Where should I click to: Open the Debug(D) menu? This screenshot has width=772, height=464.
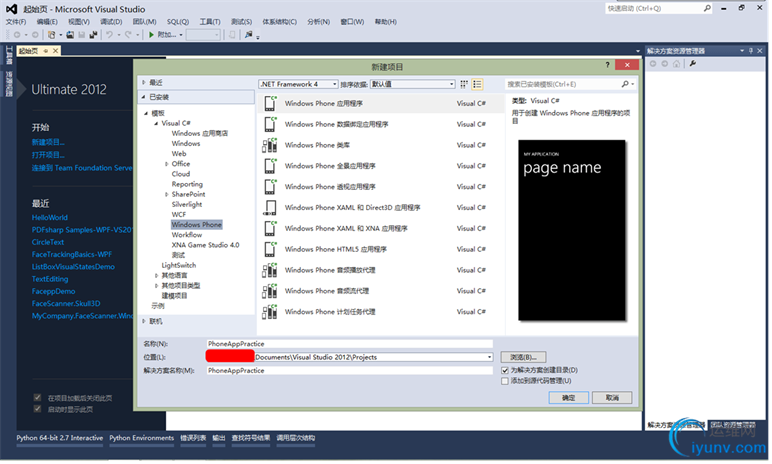pyautogui.click(x=111, y=22)
